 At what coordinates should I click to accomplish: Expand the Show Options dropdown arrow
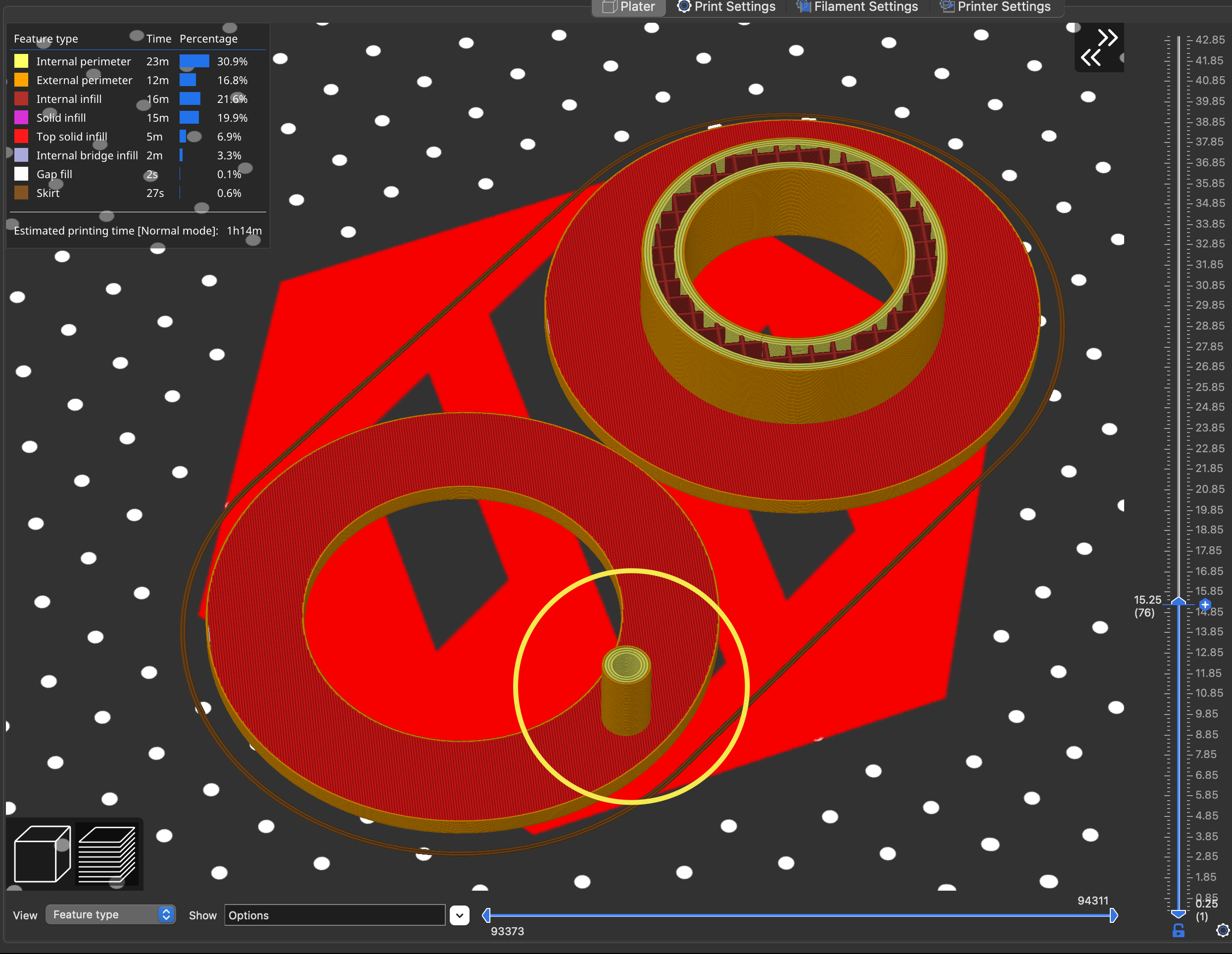click(460, 915)
